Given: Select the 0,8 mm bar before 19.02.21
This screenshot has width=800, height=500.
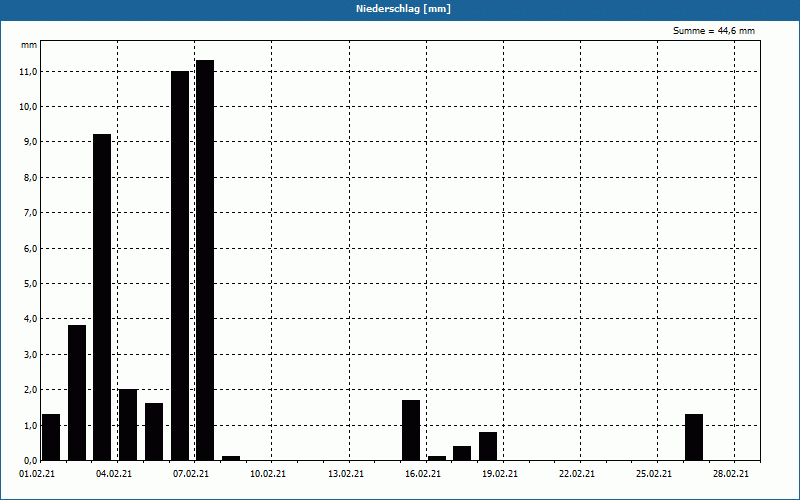Looking at the screenshot, I should click(x=488, y=446).
